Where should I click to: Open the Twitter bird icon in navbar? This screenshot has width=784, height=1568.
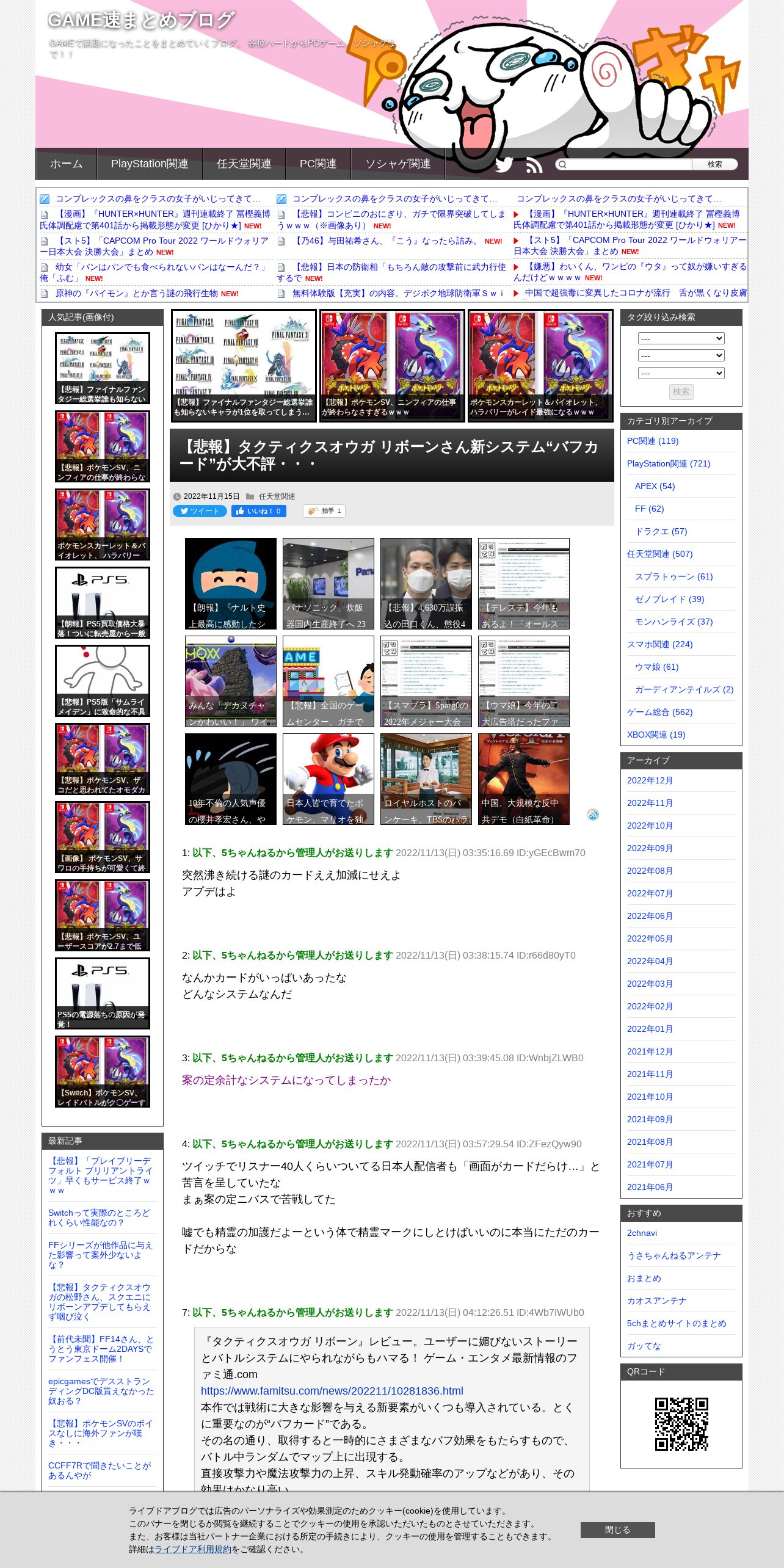pyautogui.click(x=504, y=164)
